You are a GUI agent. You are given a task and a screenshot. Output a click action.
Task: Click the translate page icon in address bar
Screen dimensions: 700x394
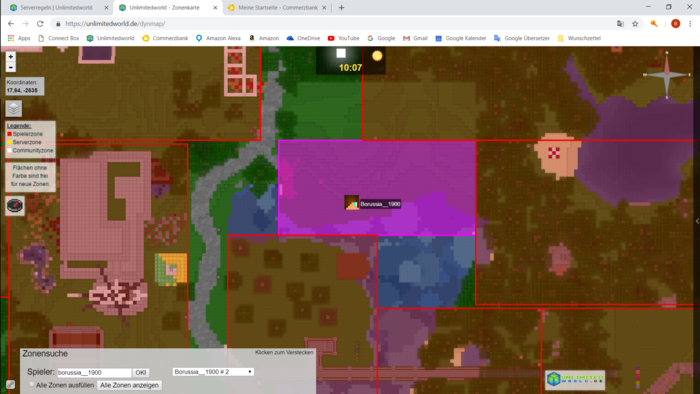(x=620, y=24)
